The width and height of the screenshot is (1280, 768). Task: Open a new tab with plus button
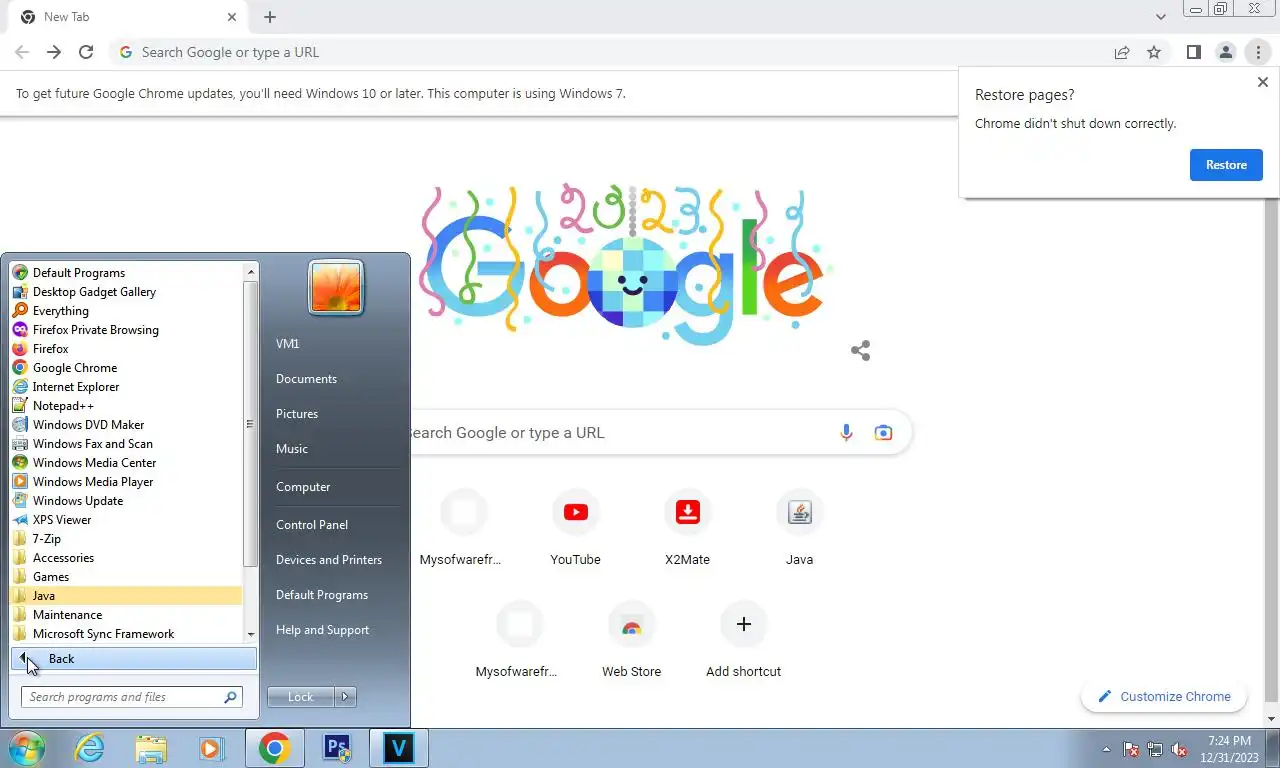pos(270,17)
